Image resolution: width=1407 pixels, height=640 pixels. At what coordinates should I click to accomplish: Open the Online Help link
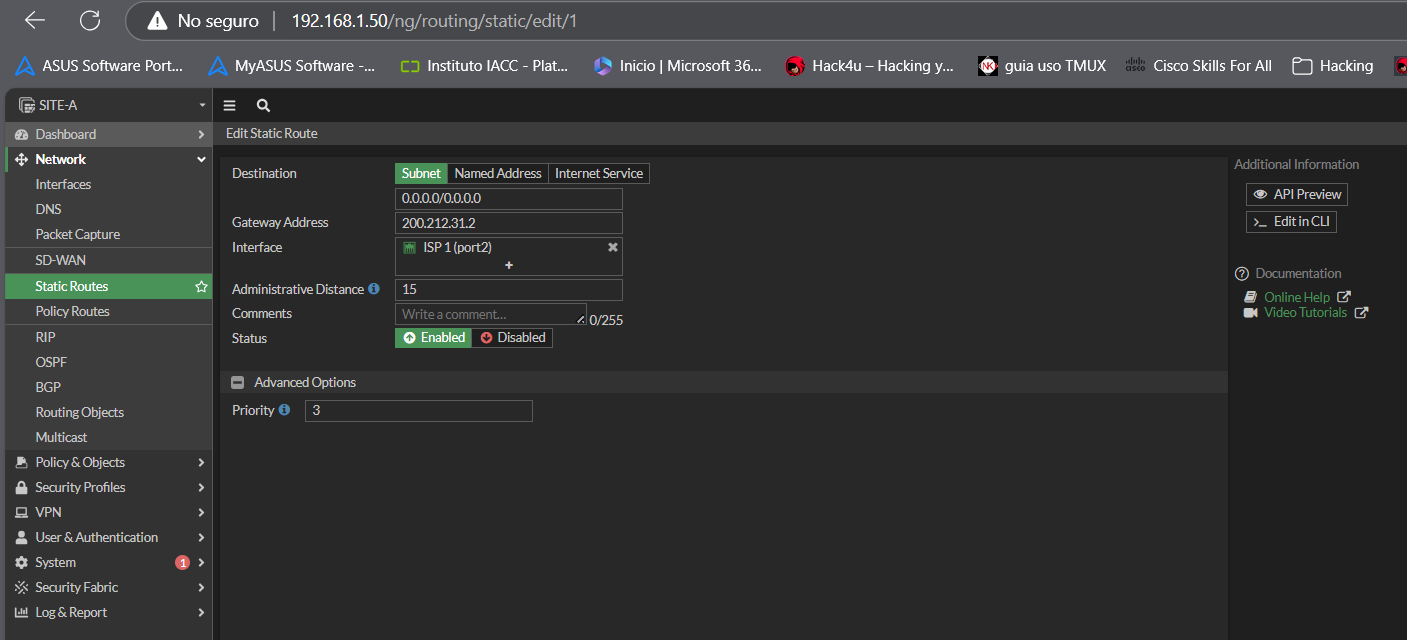1296,297
